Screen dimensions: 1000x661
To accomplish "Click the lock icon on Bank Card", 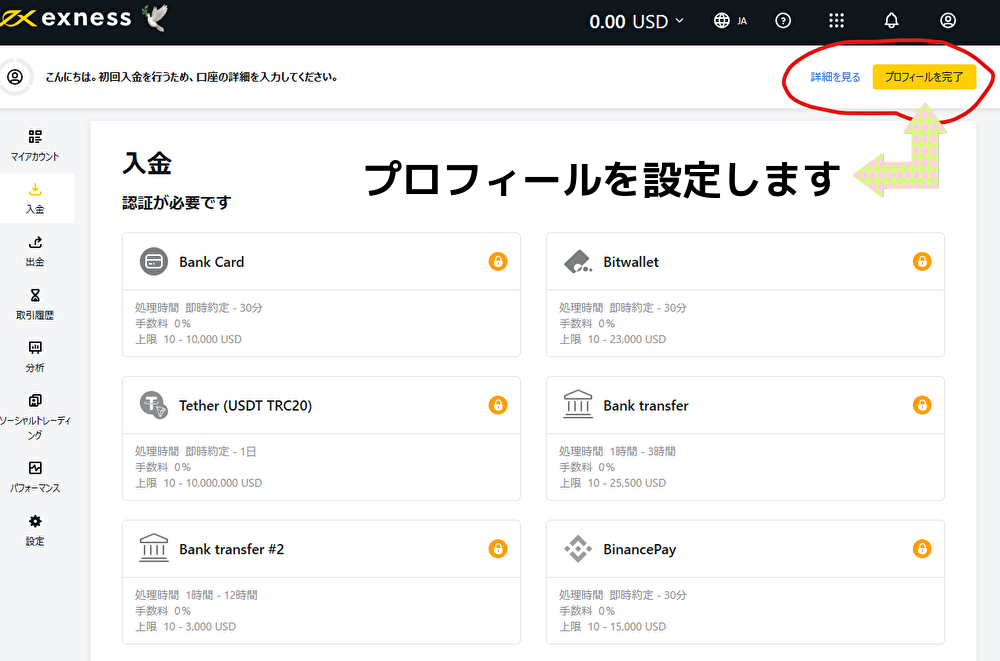I will (x=498, y=262).
